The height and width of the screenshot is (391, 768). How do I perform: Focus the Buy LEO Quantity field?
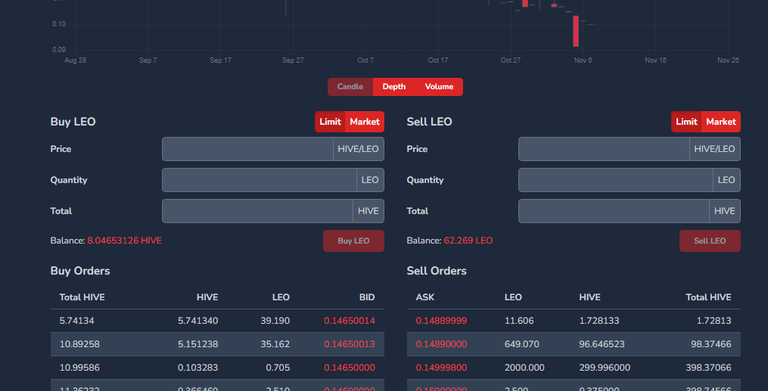(x=259, y=180)
